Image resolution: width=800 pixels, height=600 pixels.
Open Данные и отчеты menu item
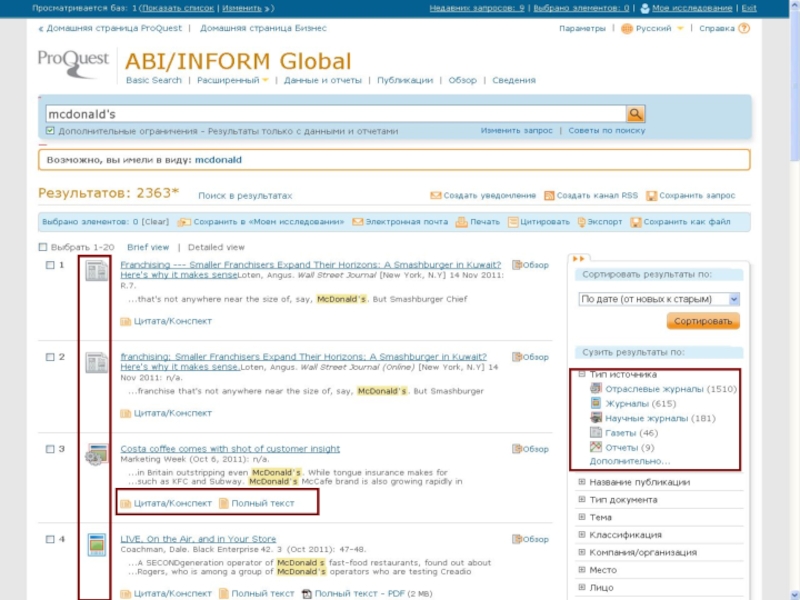(322, 80)
